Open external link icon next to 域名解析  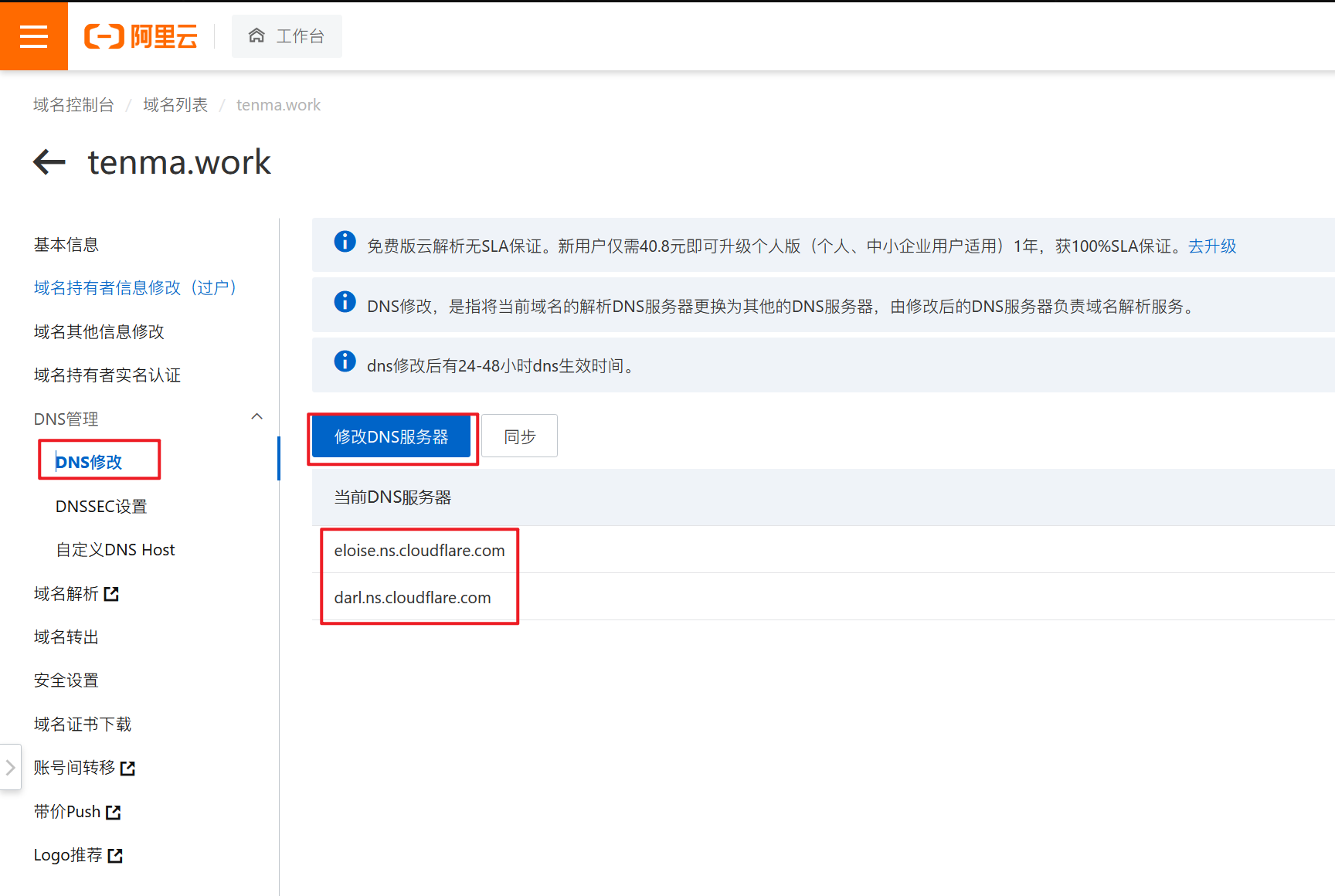click(x=112, y=594)
